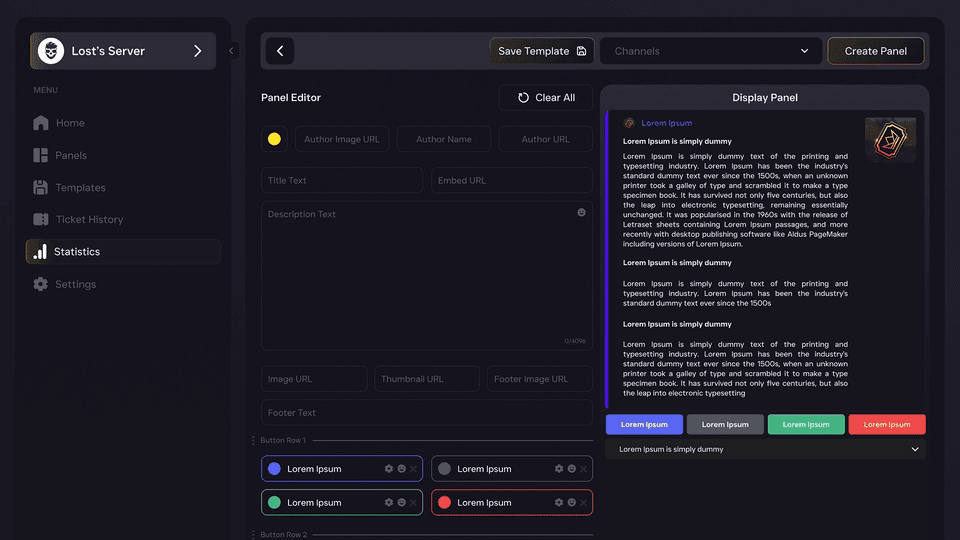Remove the red Lorem Ipsum button
Image resolution: width=960 pixels, height=540 pixels.
point(583,503)
